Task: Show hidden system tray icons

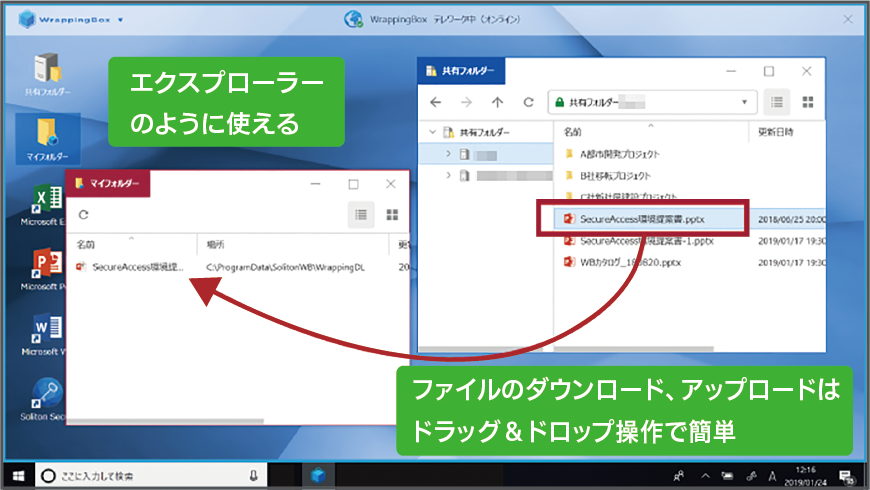Action: click(x=705, y=476)
